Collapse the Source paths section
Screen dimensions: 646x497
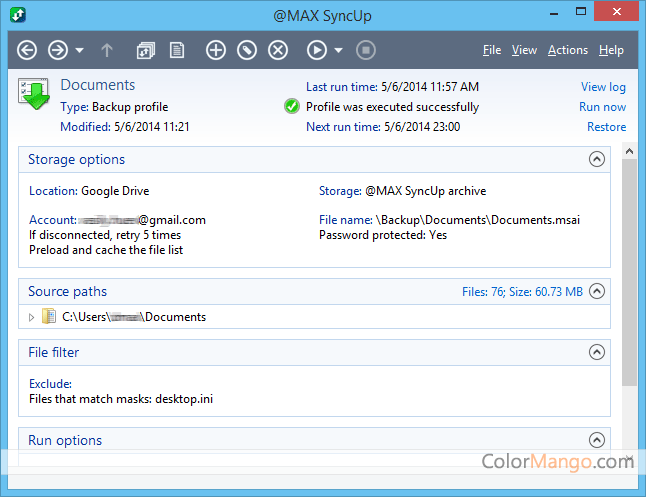(x=597, y=291)
